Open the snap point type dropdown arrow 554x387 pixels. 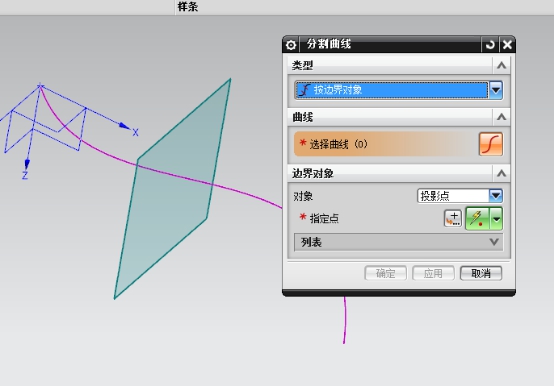pyautogui.click(x=496, y=219)
